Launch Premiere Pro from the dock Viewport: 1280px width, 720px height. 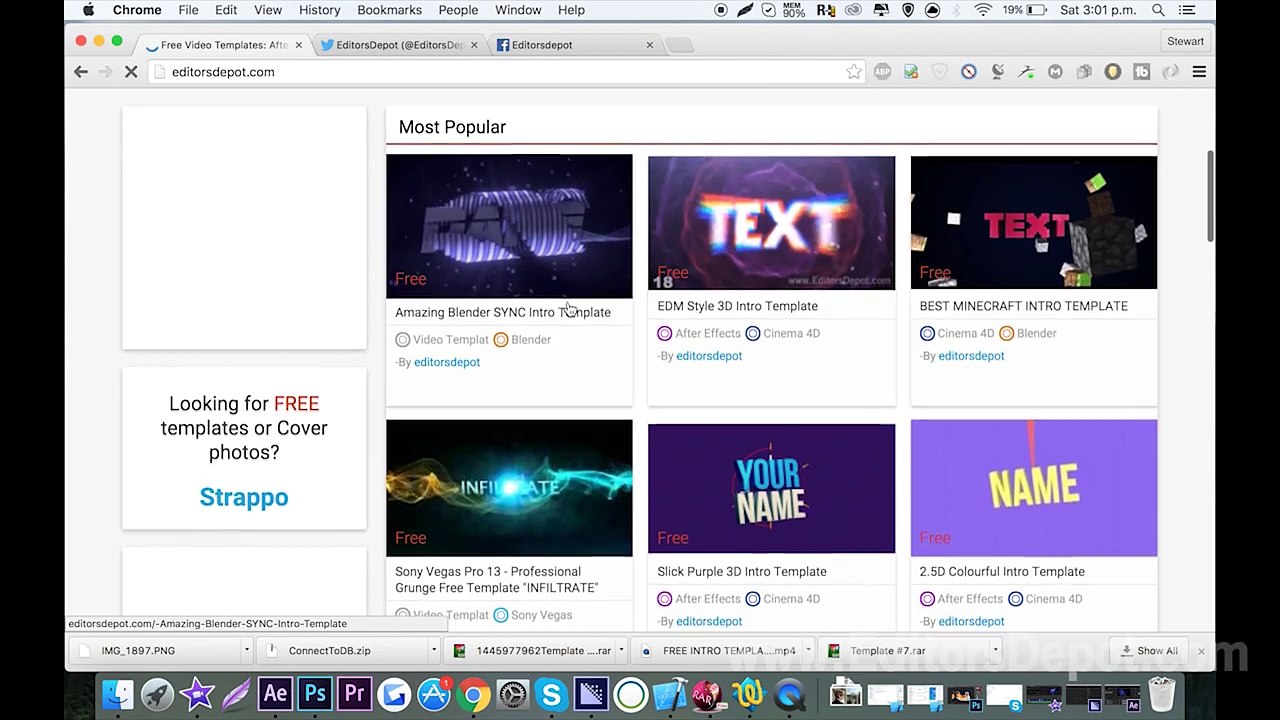coord(354,694)
